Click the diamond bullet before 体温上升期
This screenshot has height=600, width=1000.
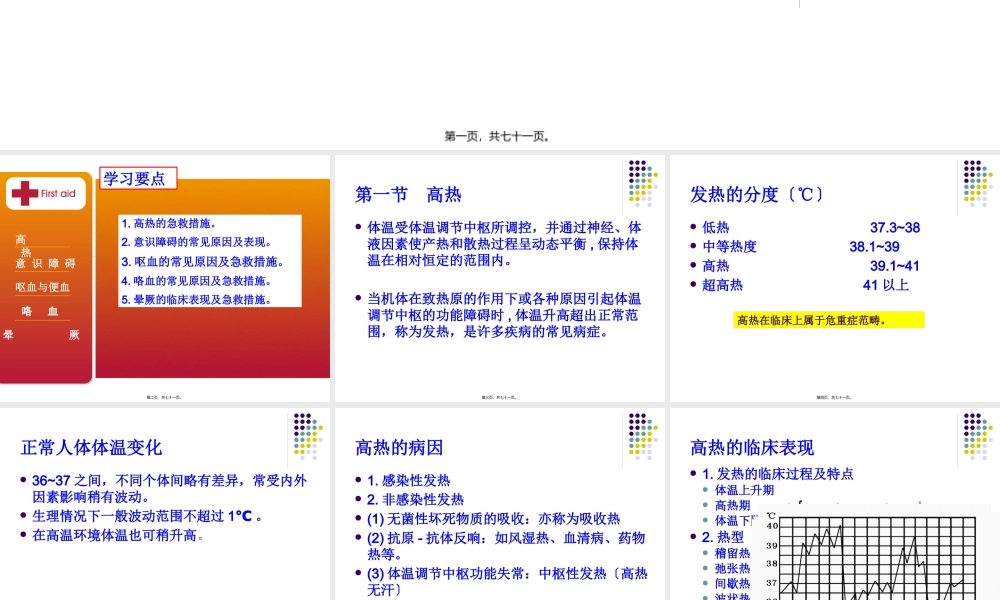click(705, 488)
